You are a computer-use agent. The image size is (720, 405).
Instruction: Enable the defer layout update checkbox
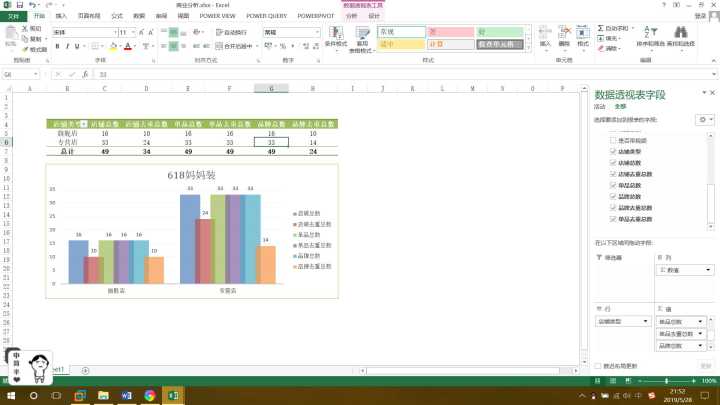click(598, 367)
